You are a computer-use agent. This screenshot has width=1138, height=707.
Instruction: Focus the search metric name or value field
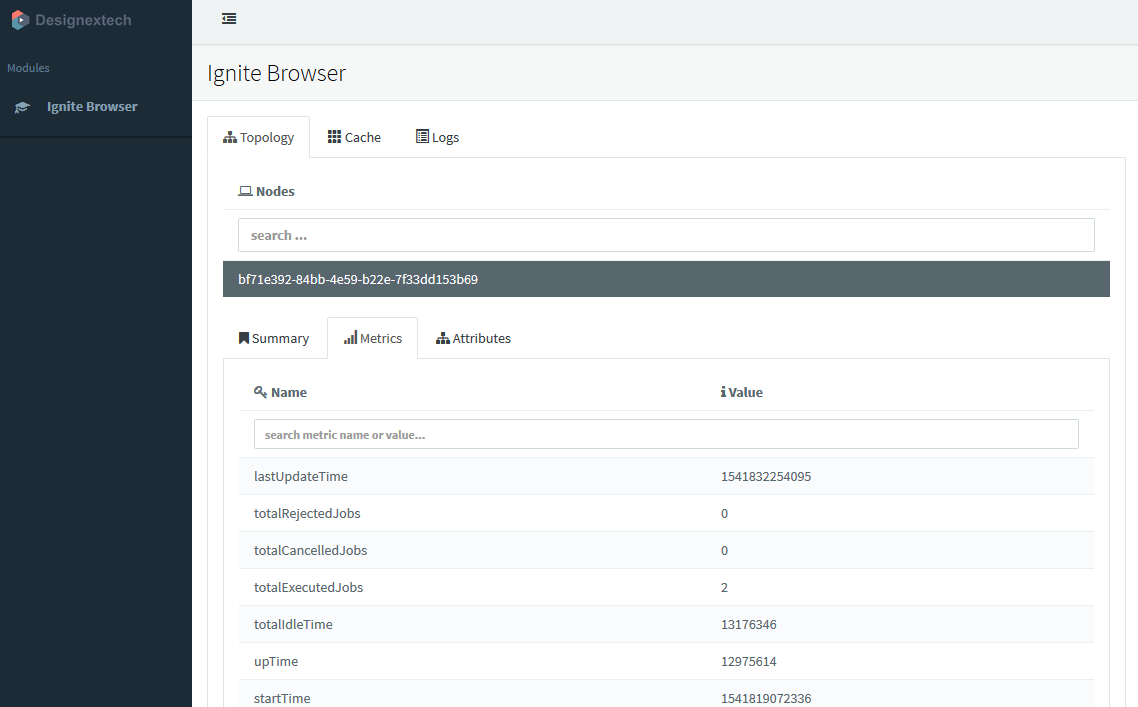tap(666, 434)
